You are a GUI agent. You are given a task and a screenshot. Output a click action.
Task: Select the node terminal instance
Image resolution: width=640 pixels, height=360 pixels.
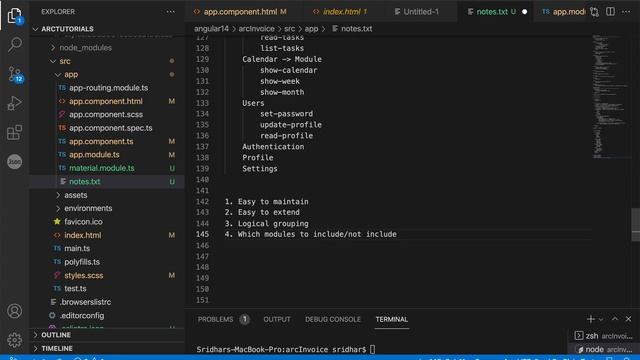(604, 349)
